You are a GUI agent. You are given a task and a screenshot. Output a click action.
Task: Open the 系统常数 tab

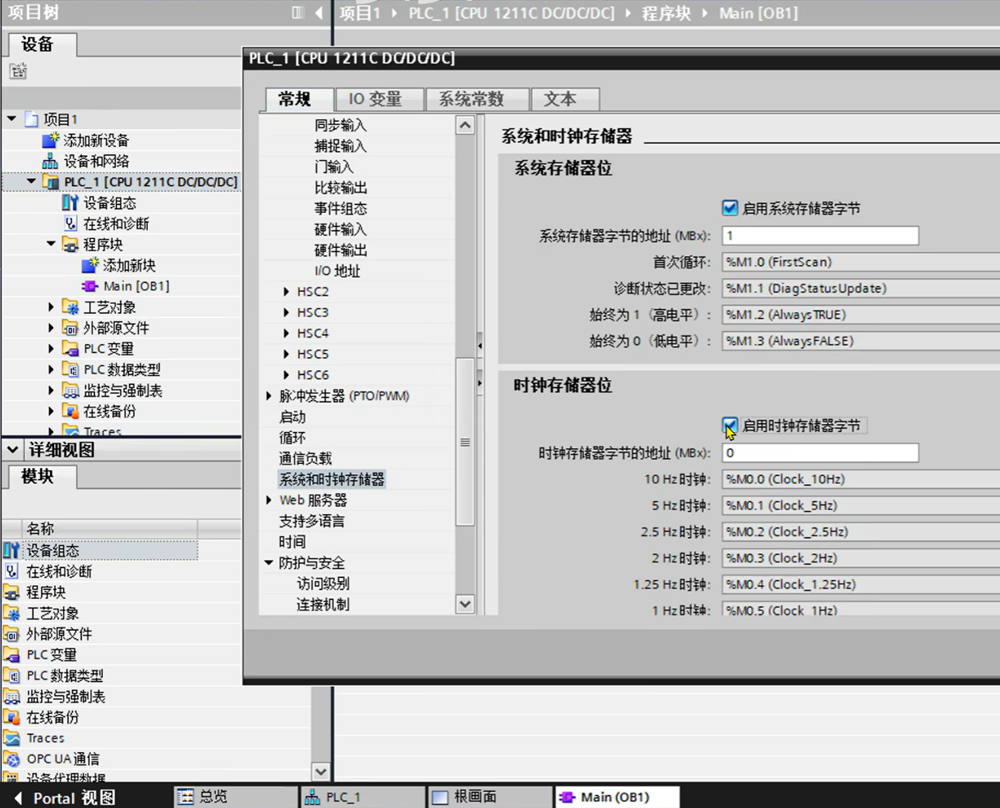471,99
